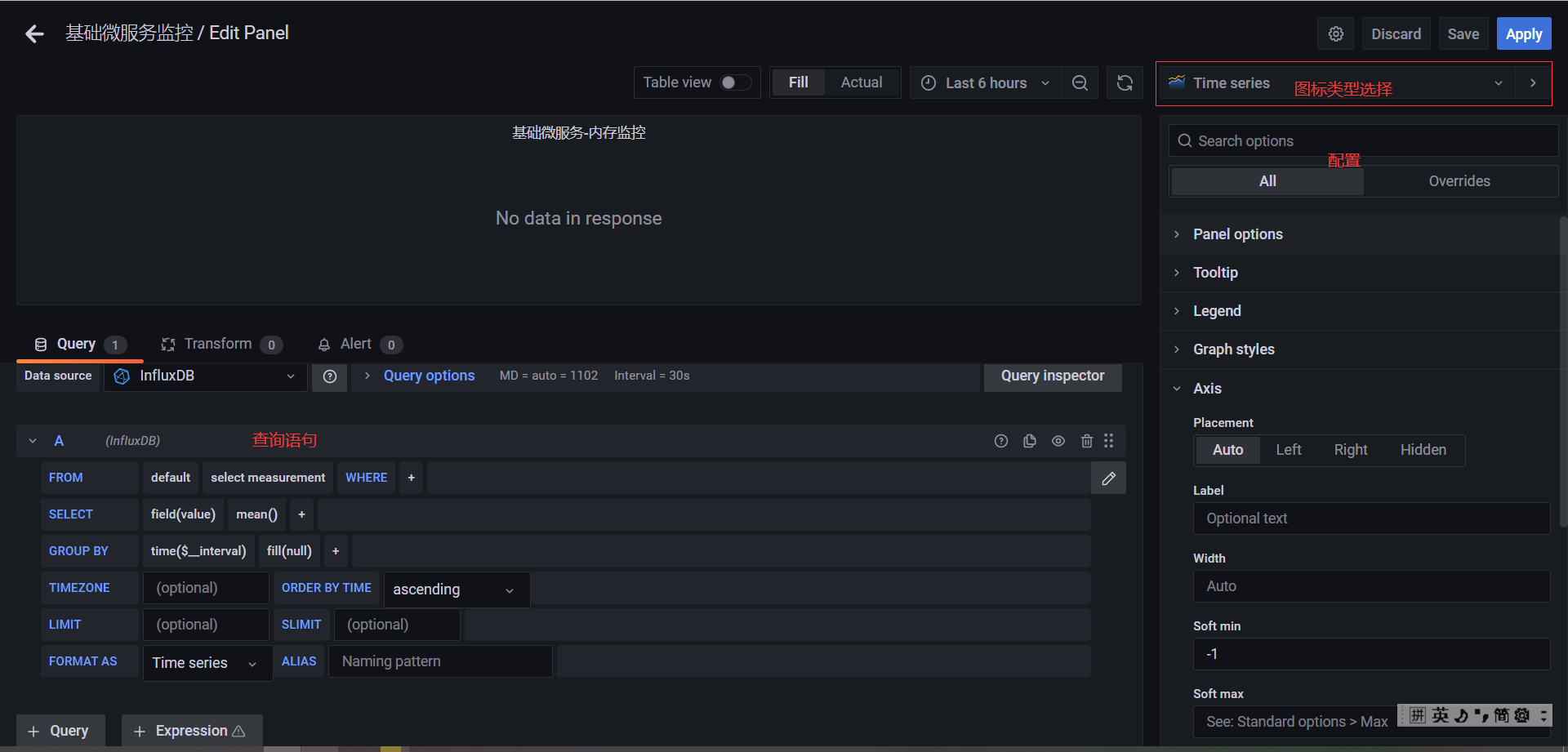The image size is (1568, 752).
Task: Open the InfluxDB data source dropdown
Action: click(206, 376)
